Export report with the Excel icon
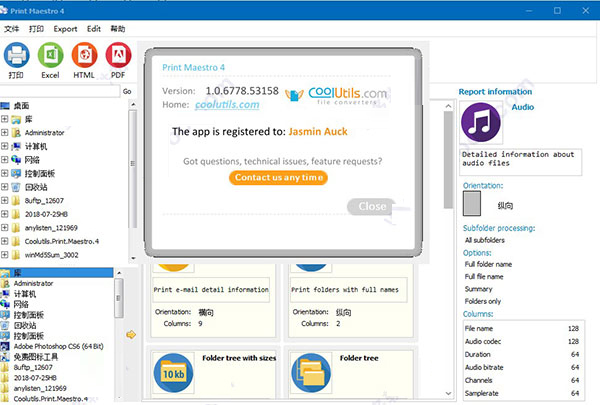 pos(51,56)
